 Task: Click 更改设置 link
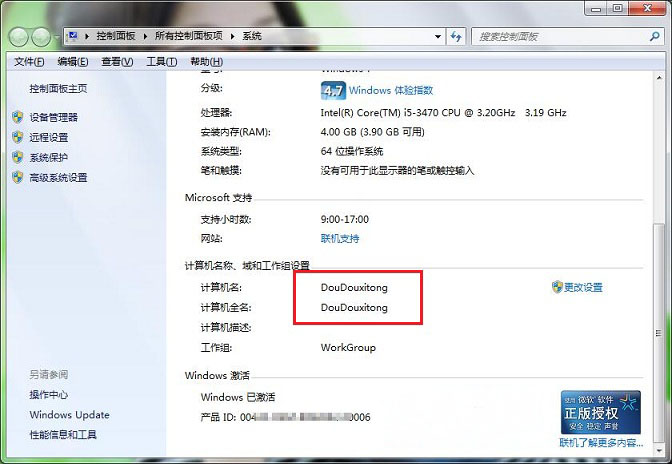(583, 287)
